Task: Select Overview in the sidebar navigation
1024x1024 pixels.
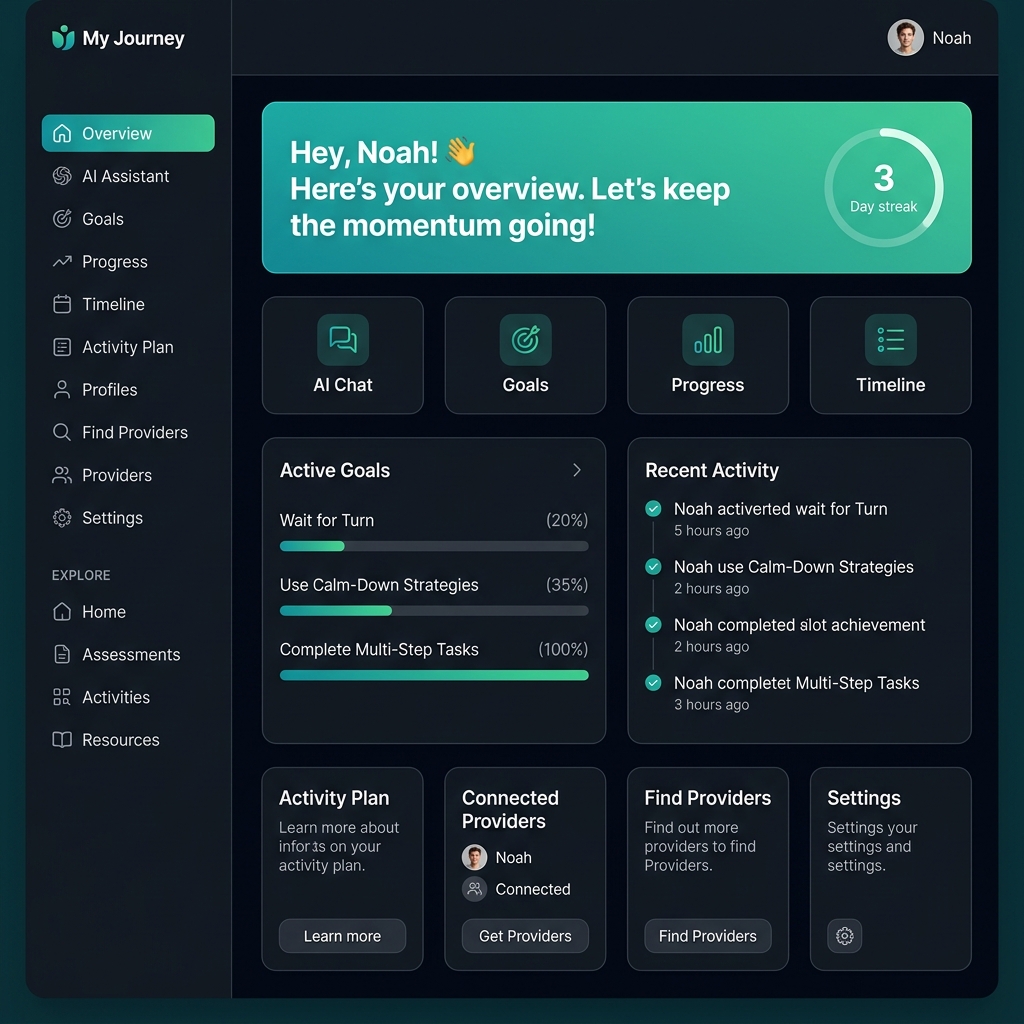Action: [x=127, y=132]
